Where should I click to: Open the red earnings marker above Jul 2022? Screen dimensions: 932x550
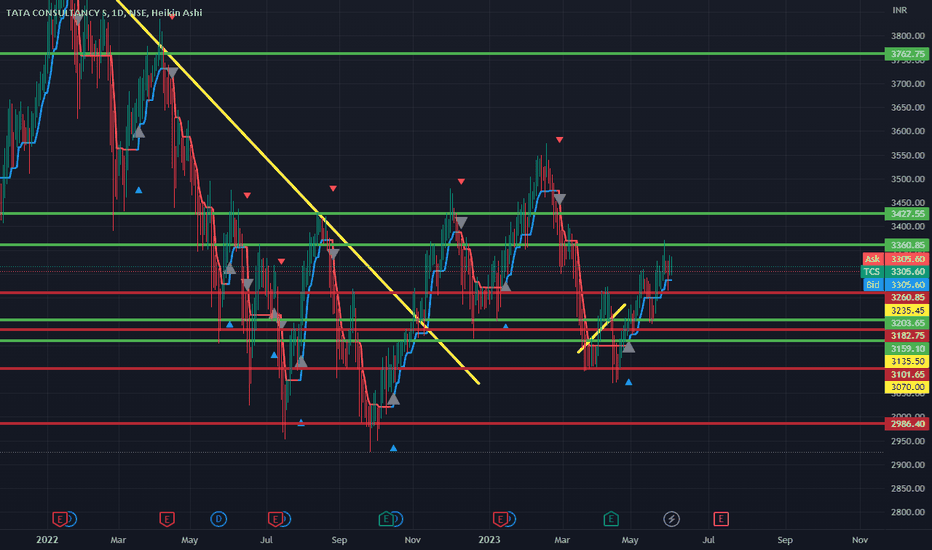pyautogui.click(x=275, y=519)
